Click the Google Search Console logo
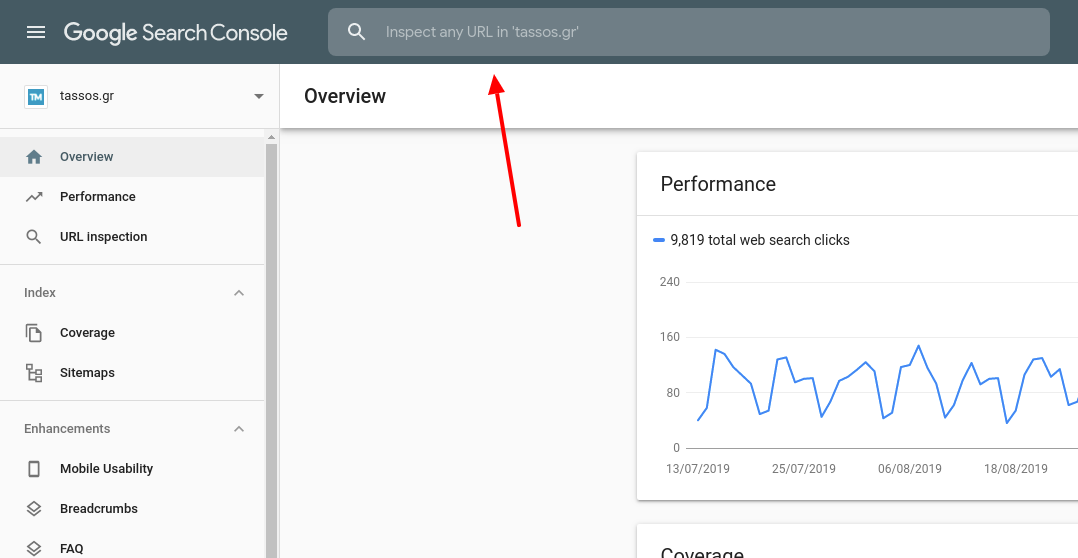 [176, 32]
